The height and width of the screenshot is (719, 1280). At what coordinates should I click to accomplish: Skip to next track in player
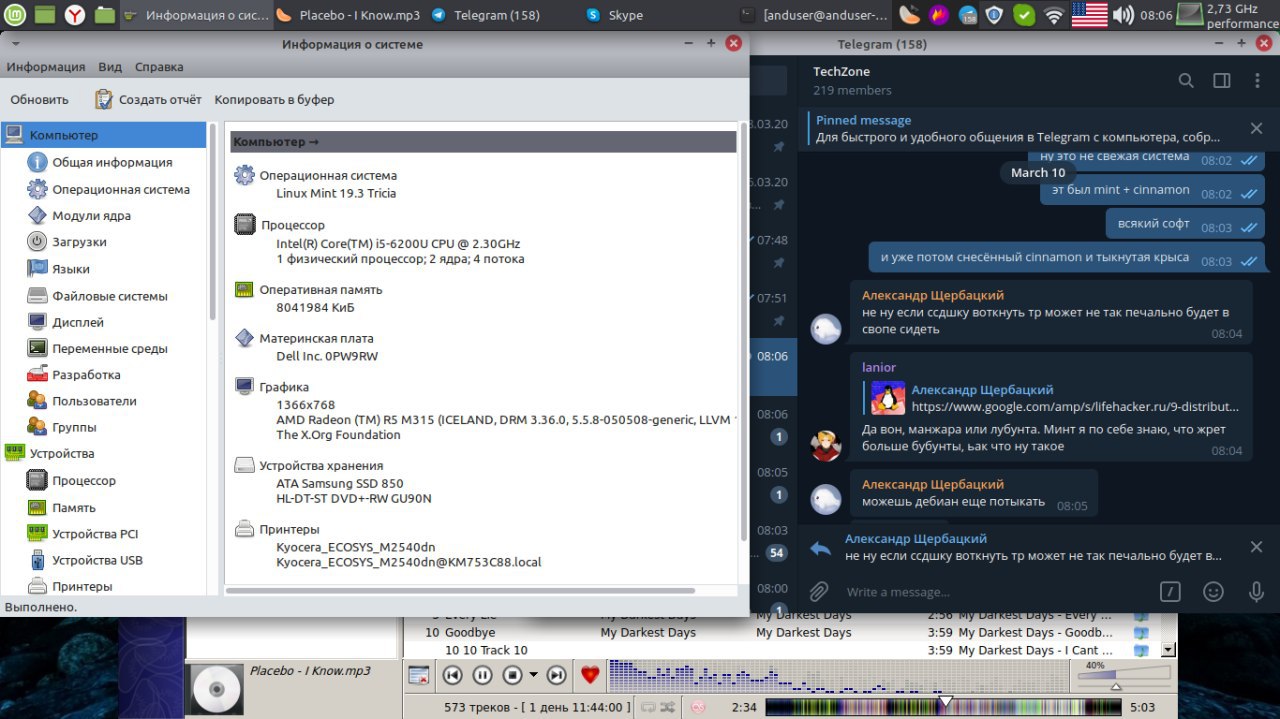[556, 675]
